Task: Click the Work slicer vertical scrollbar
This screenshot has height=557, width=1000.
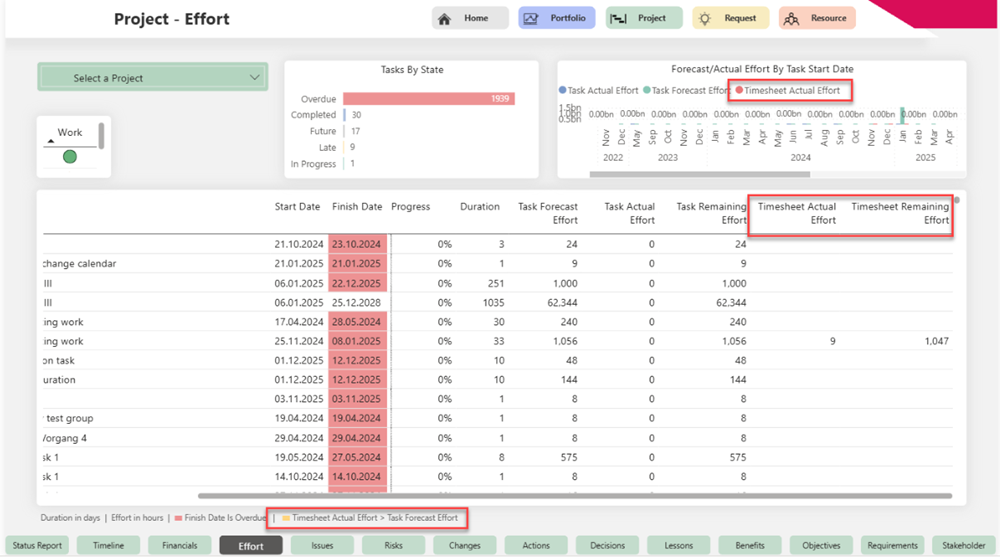Action: (101, 136)
